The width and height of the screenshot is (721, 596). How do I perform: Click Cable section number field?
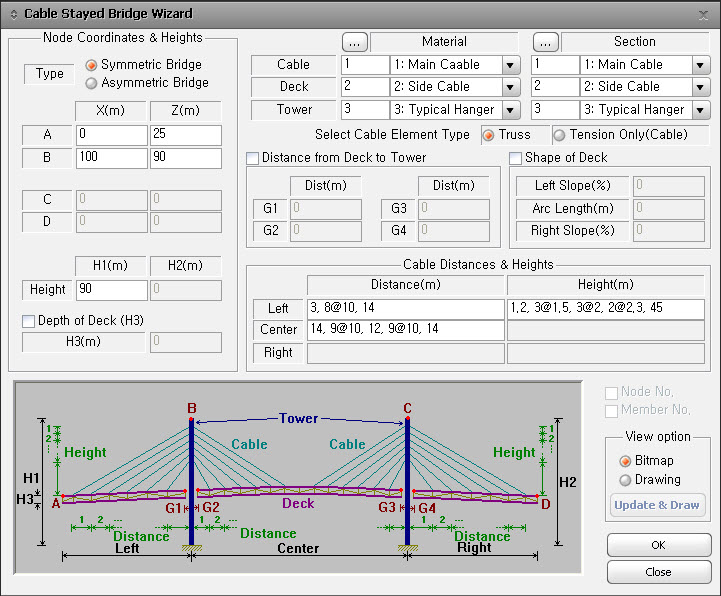[x=555, y=65]
